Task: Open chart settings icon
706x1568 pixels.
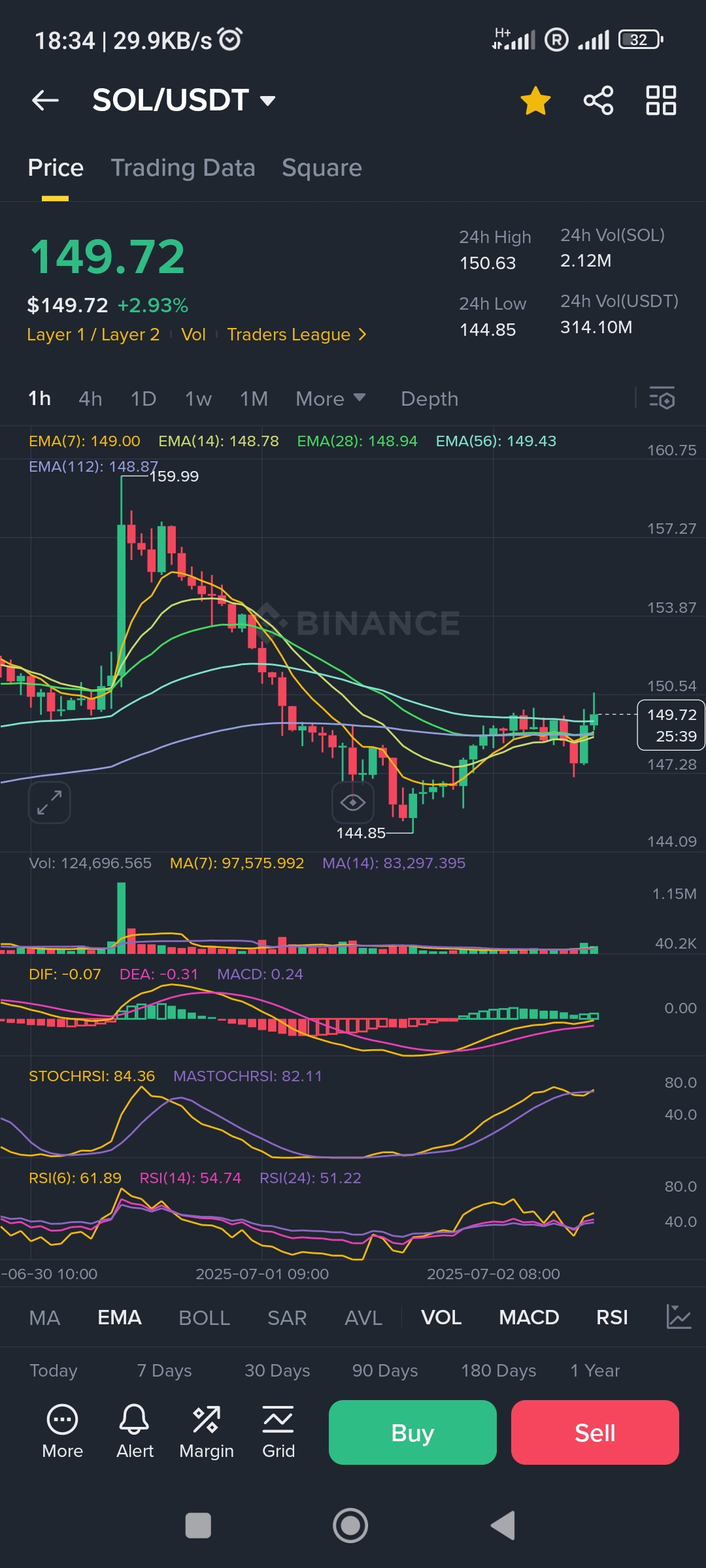Action: [x=662, y=398]
